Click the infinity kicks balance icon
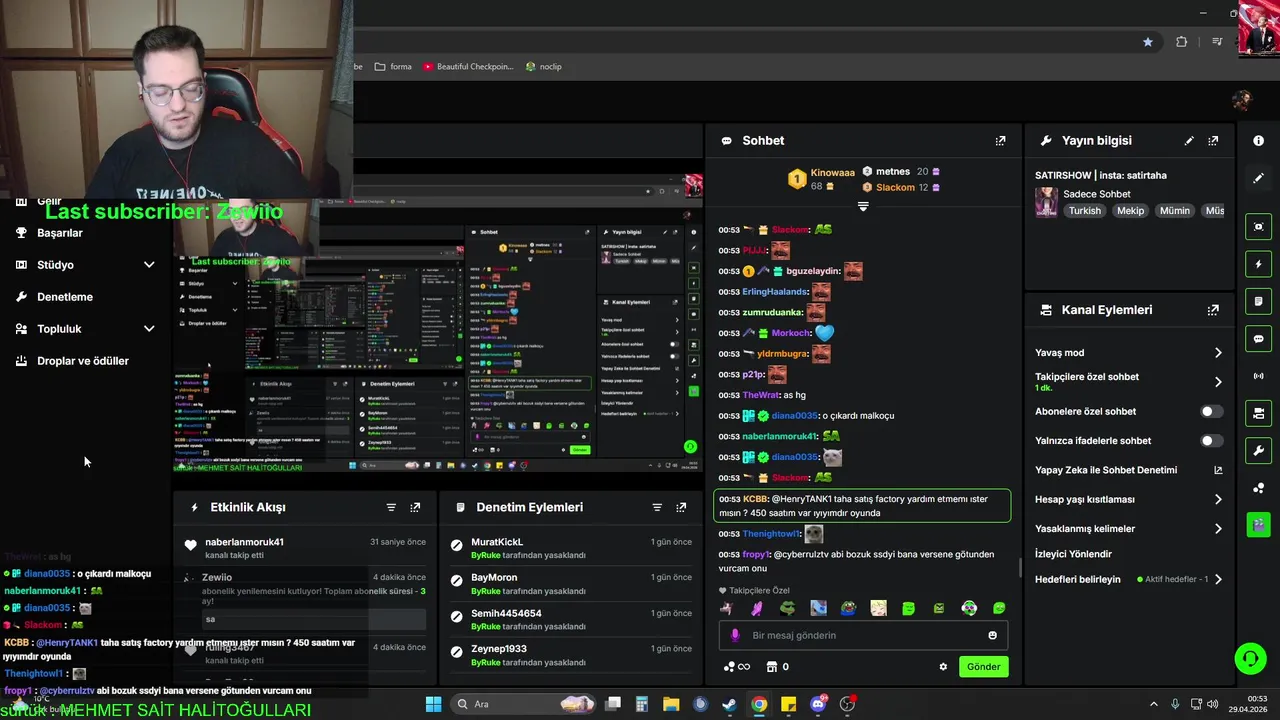The height and width of the screenshot is (720, 1280). tap(736, 667)
